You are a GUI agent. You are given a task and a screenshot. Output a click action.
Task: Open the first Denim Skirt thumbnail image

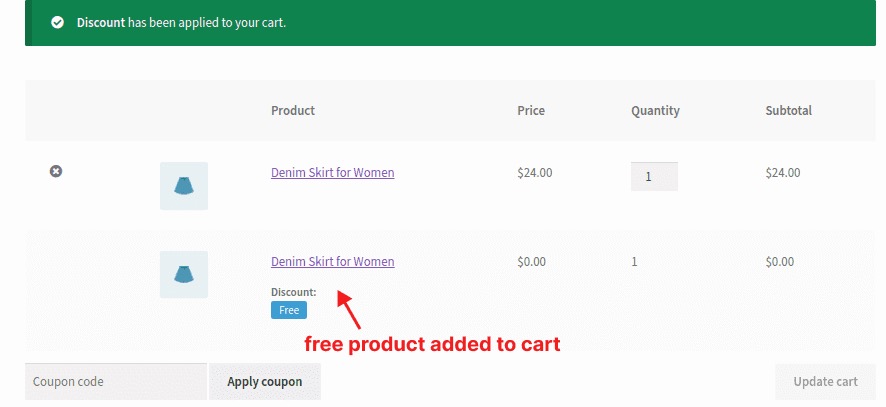pyautogui.click(x=184, y=186)
